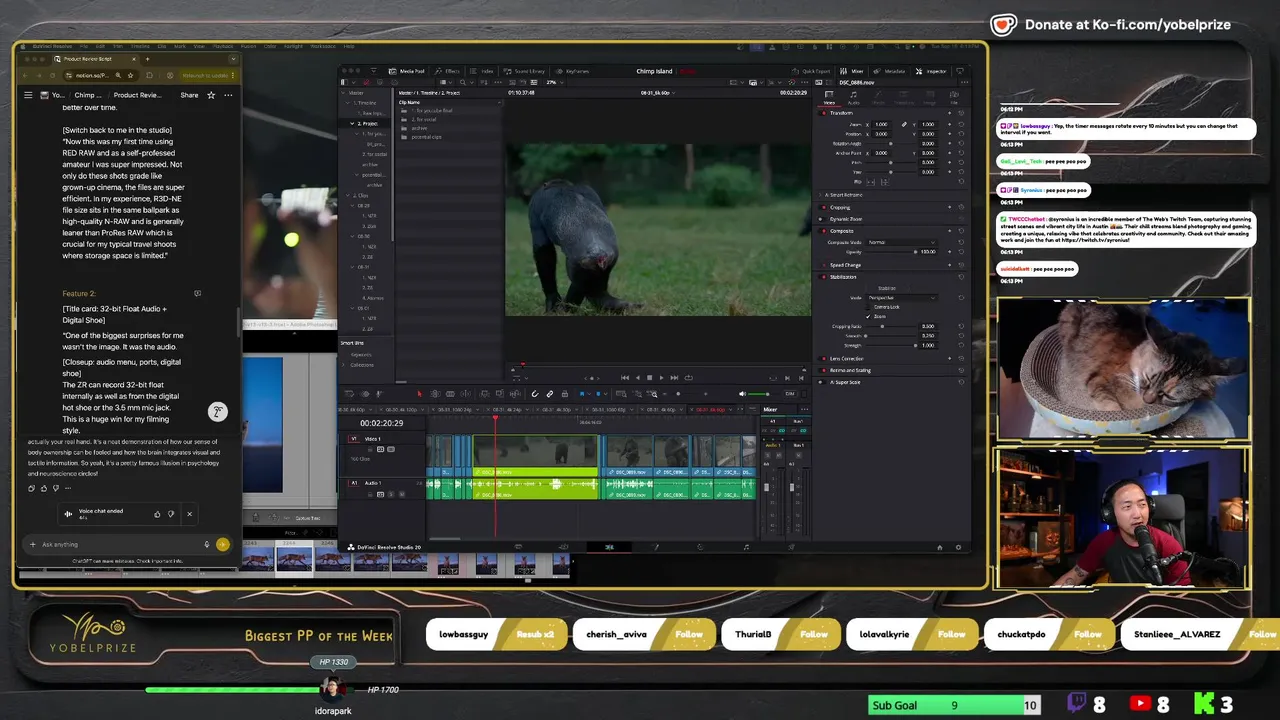Favorite the Notion page with star icon
This screenshot has width=1280, height=720.
click(211, 95)
